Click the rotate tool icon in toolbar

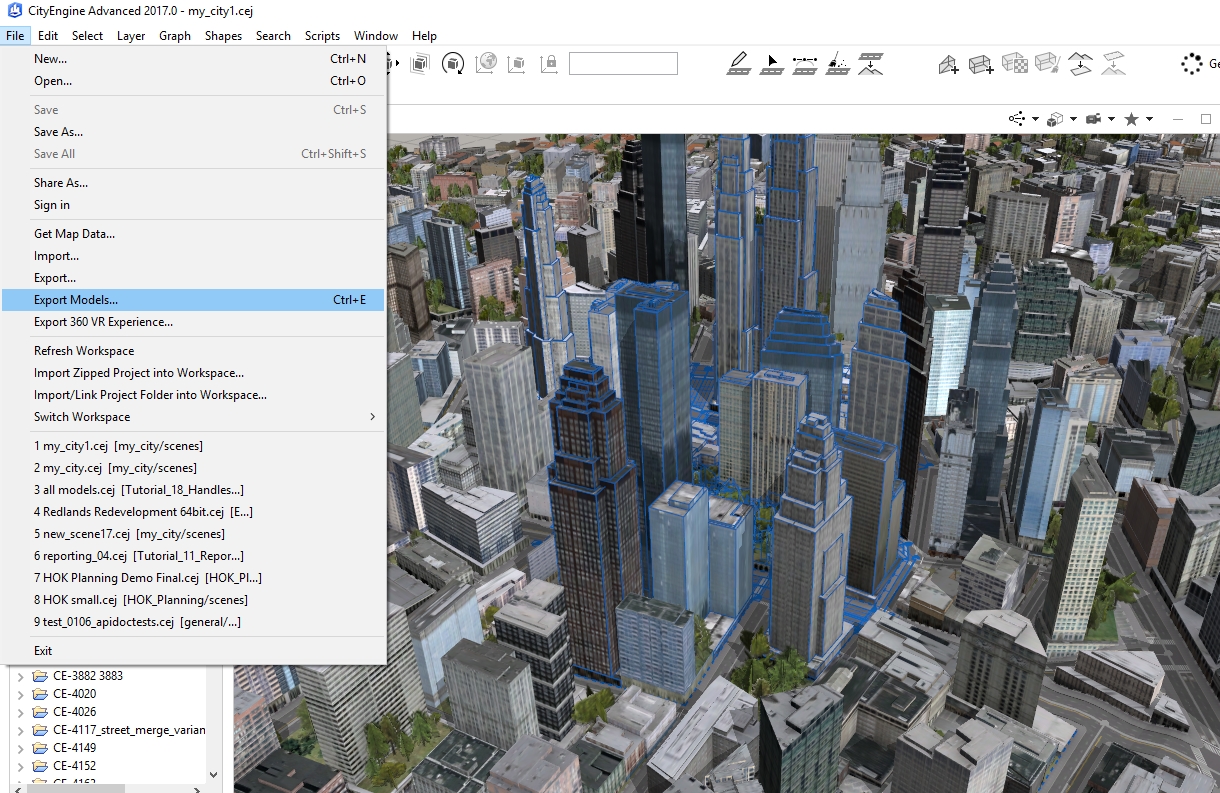coord(453,63)
